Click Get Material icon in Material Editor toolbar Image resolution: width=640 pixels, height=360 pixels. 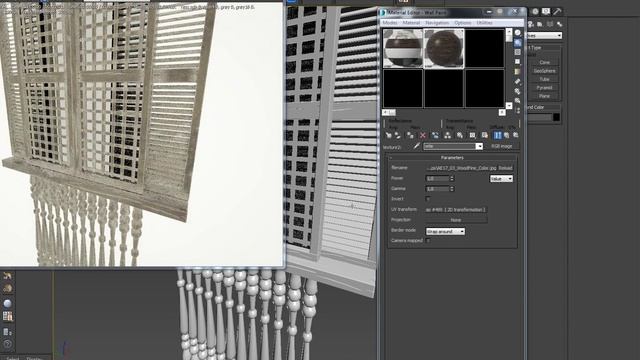[x=389, y=135]
